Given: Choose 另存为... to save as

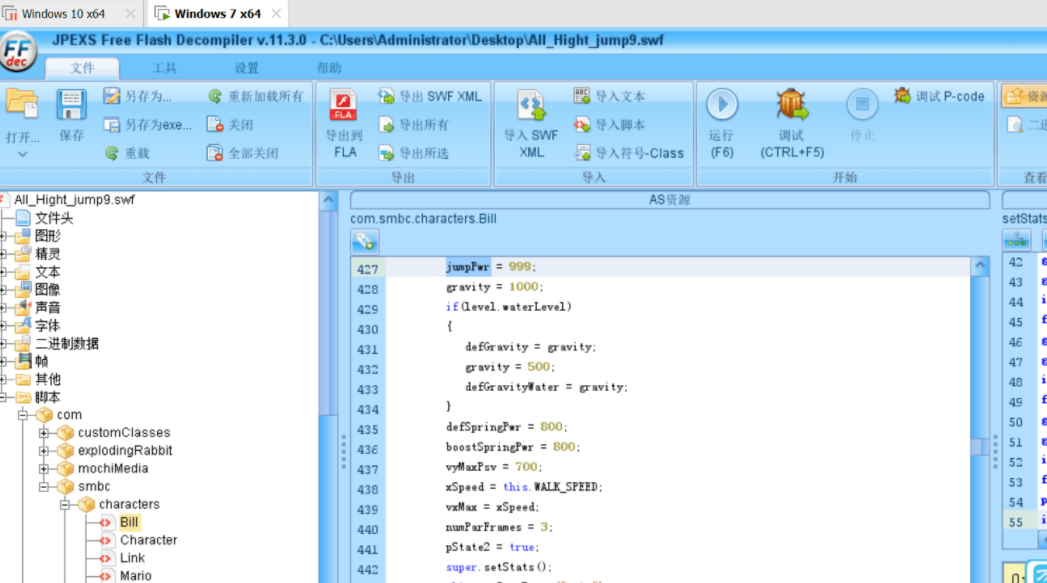Looking at the screenshot, I should 139,96.
